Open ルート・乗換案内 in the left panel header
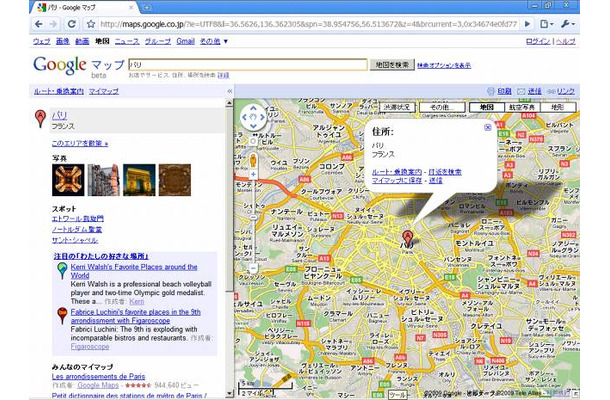Image resolution: width=610 pixels, height=400 pixels. [x=59, y=91]
